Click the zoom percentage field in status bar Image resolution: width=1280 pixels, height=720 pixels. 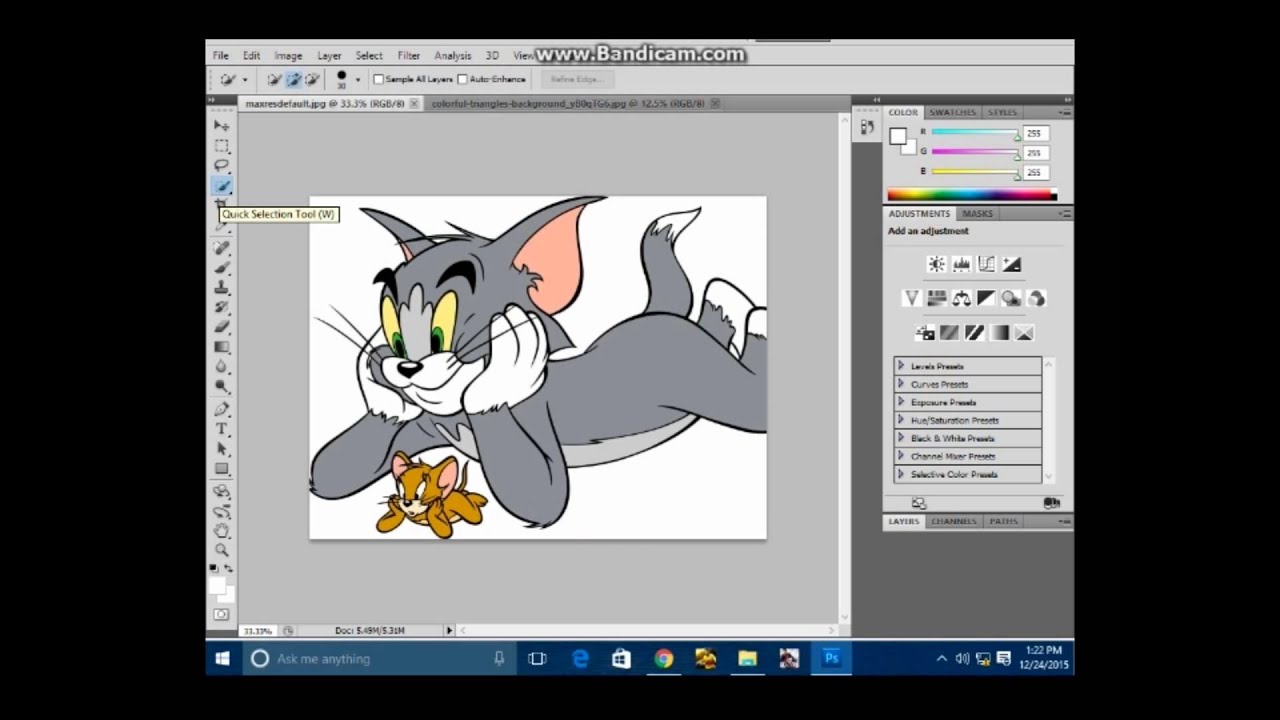pyautogui.click(x=258, y=631)
